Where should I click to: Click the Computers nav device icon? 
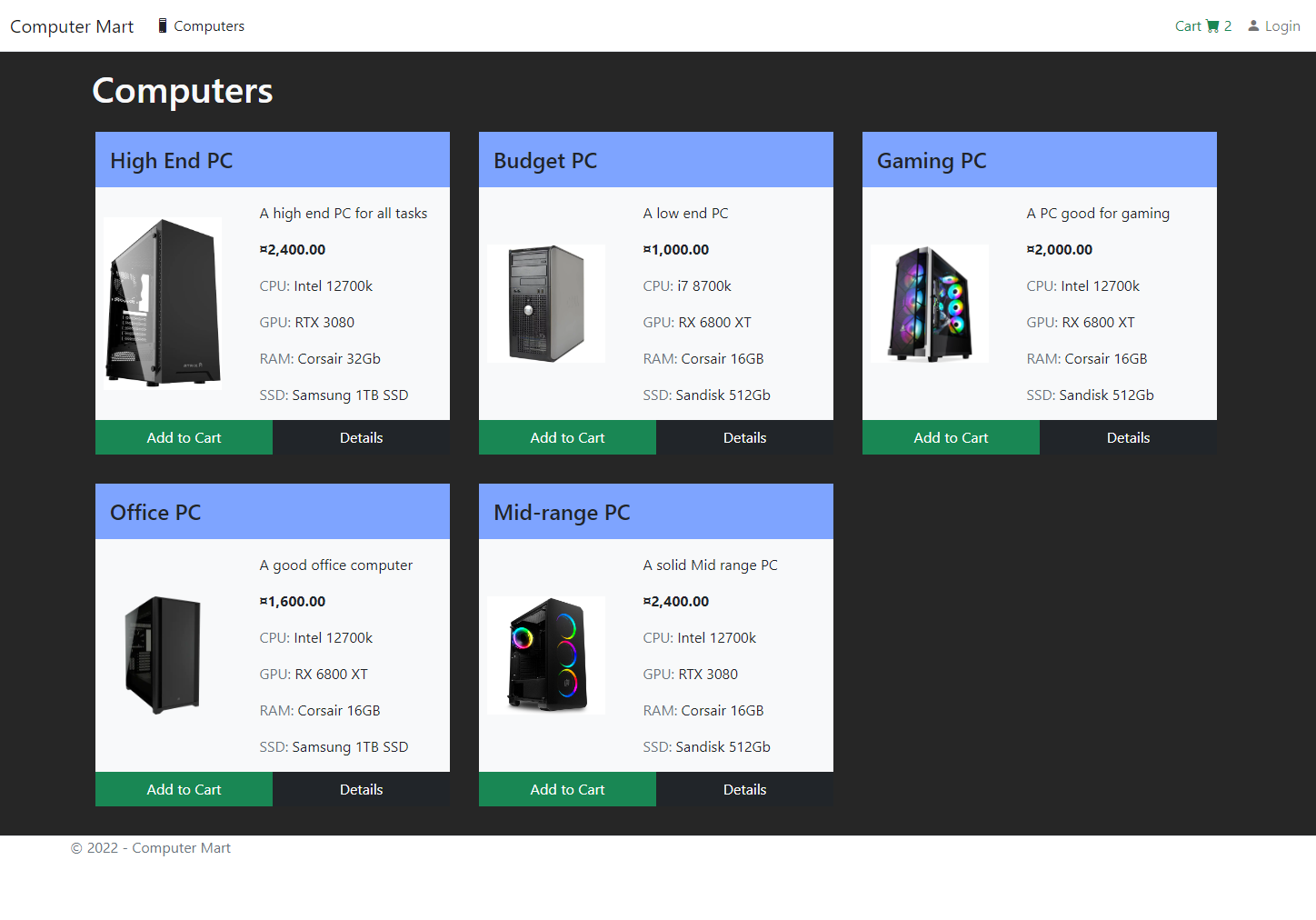click(163, 25)
